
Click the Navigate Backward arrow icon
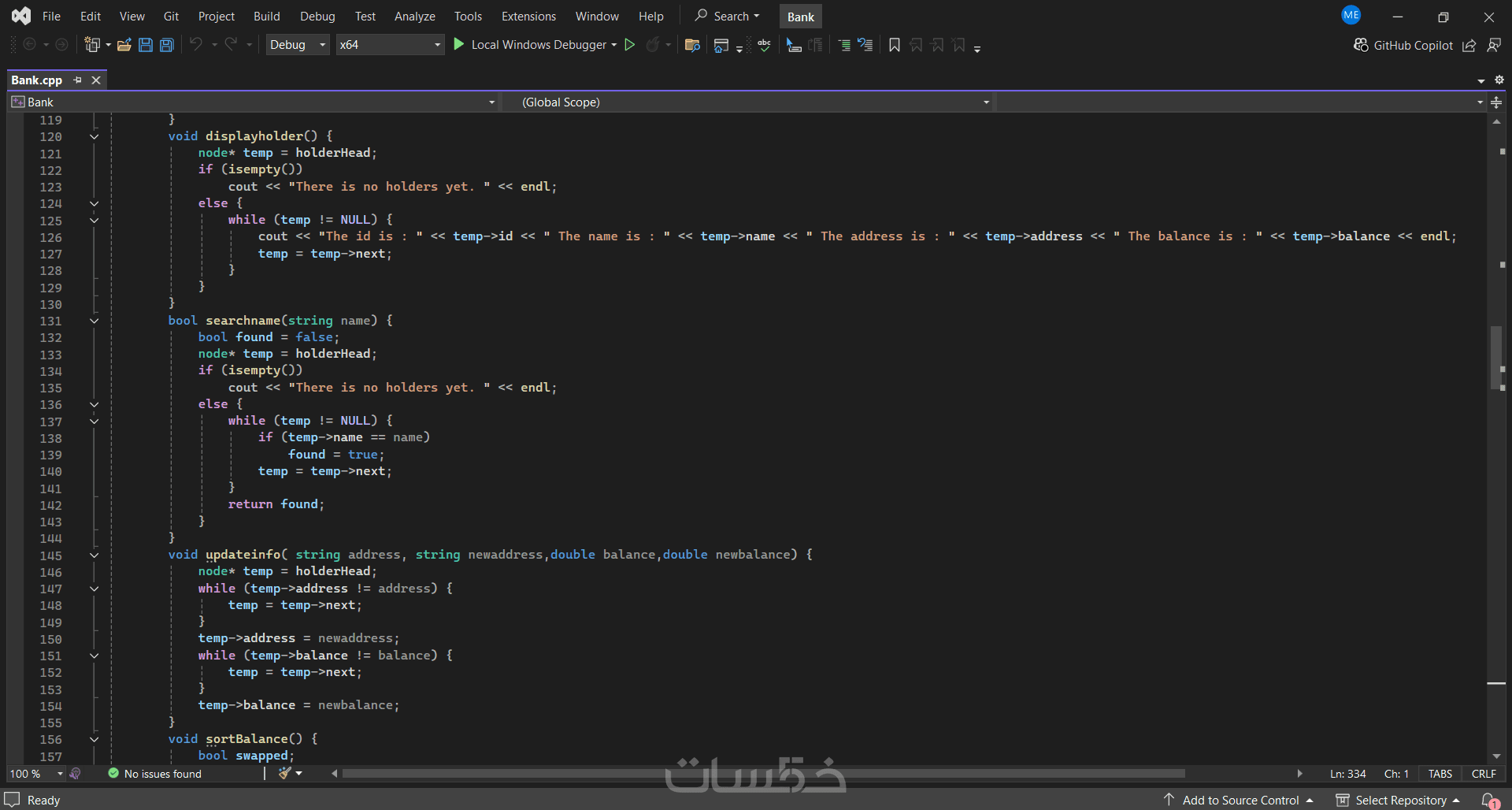pos(30,45)
